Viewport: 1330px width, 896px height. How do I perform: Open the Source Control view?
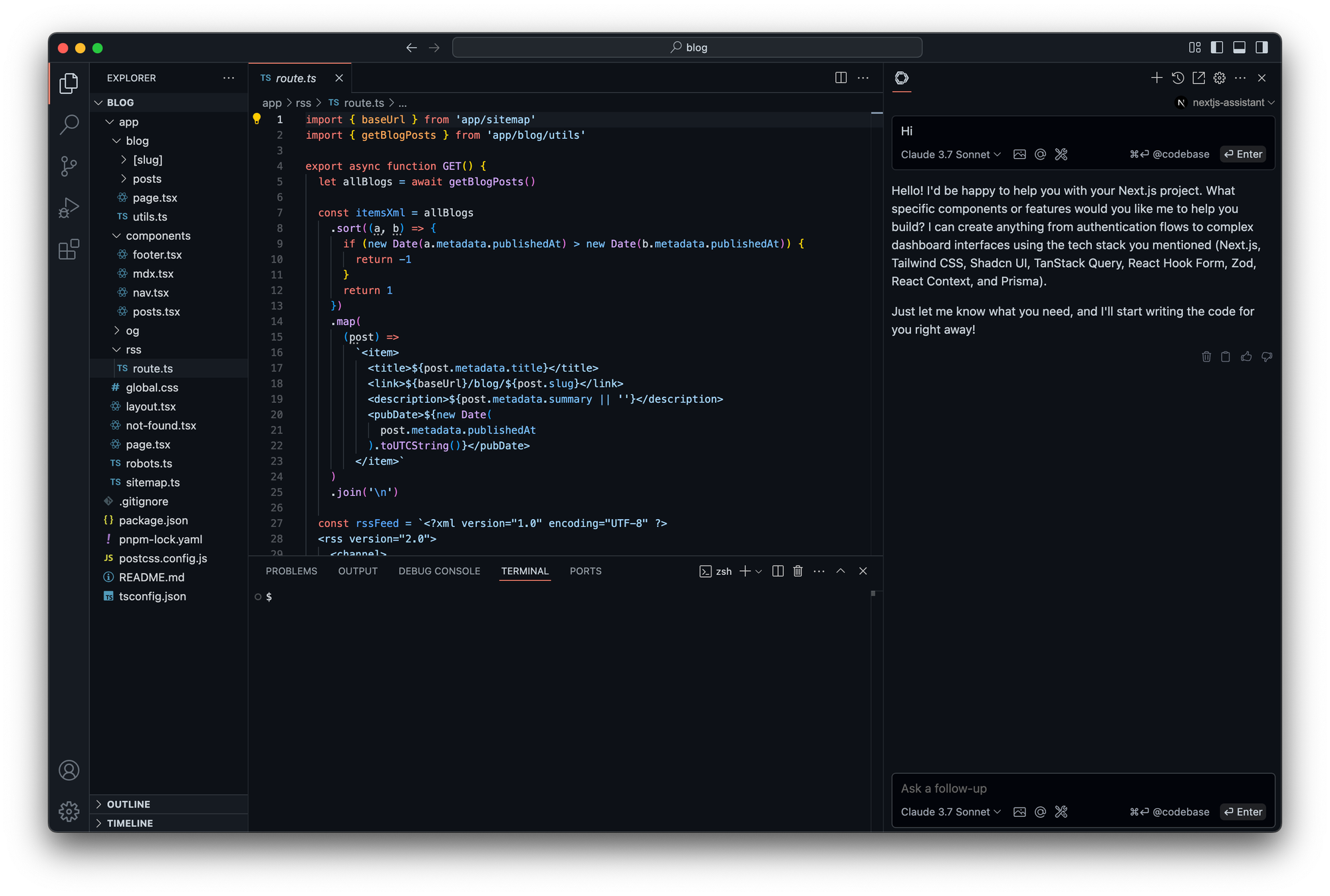(x=68, y=166)
